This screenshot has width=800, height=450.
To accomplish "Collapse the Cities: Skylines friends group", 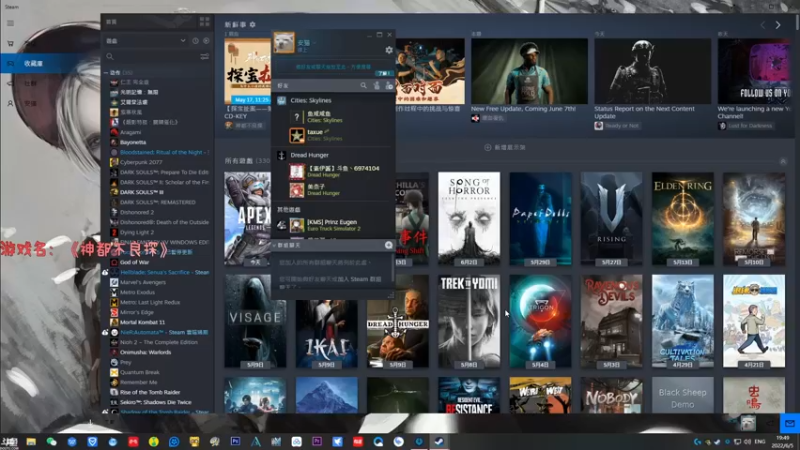I will click(x=311, y=101).
